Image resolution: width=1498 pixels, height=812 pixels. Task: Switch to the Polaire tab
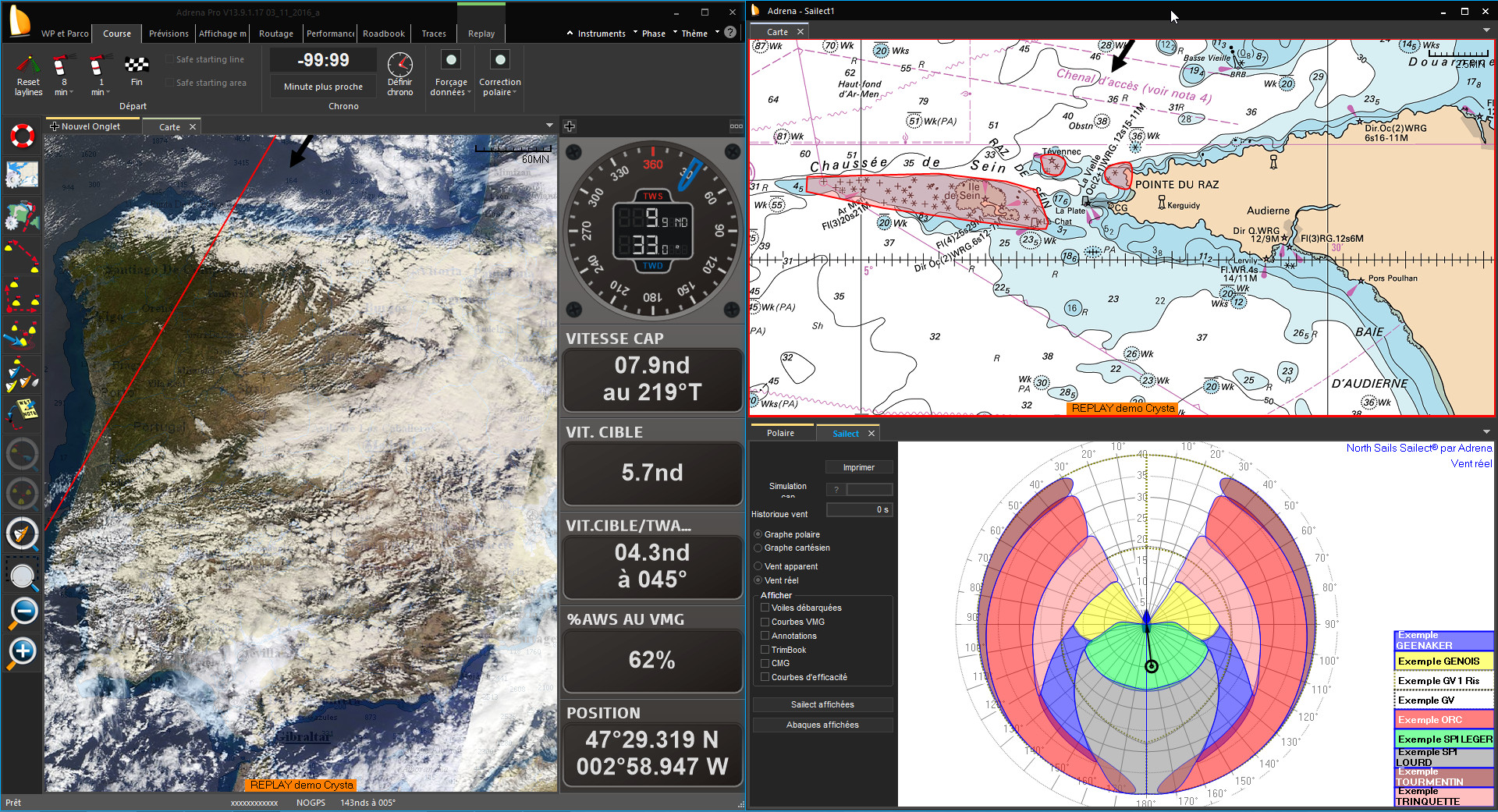780,433
